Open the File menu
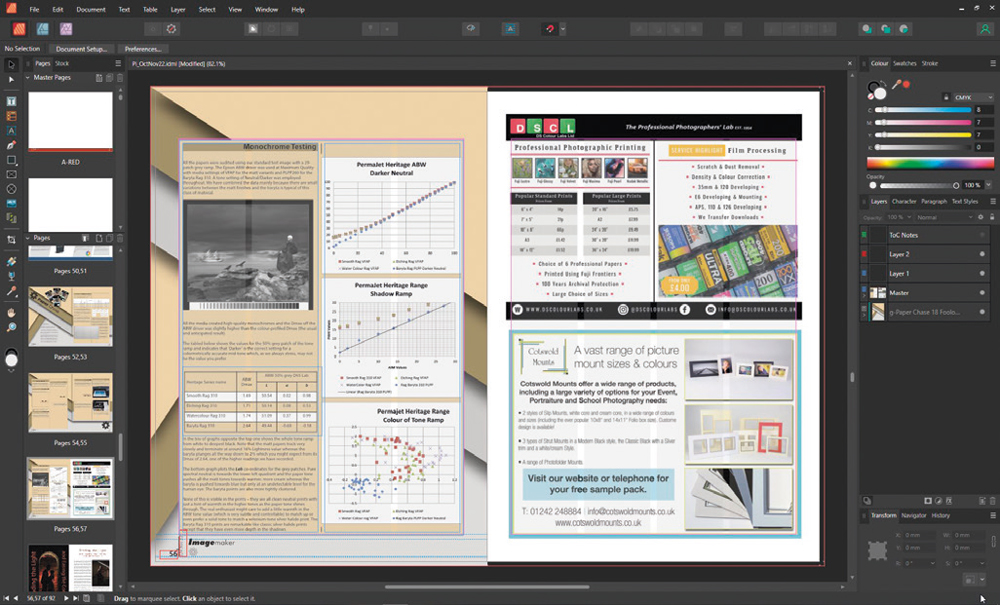This screenshot has height=605, width=1000. (34, 10)
